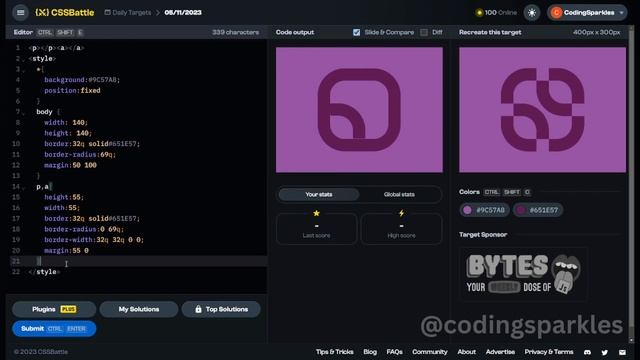640x360 pixels.
Task: Click the 339 characters counter
Action: click(236, 32)
